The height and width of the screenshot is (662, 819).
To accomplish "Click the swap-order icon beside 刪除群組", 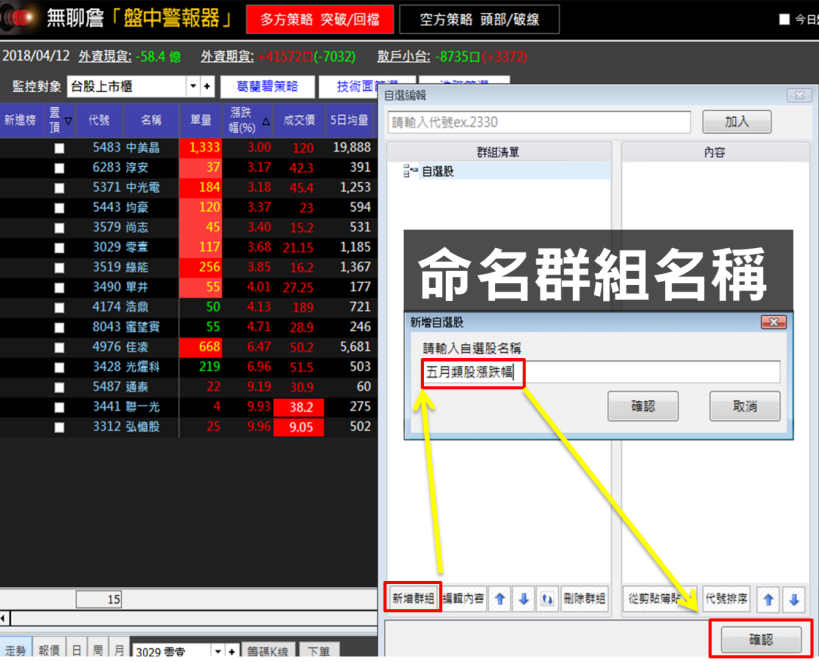I will tap(547, 599).
